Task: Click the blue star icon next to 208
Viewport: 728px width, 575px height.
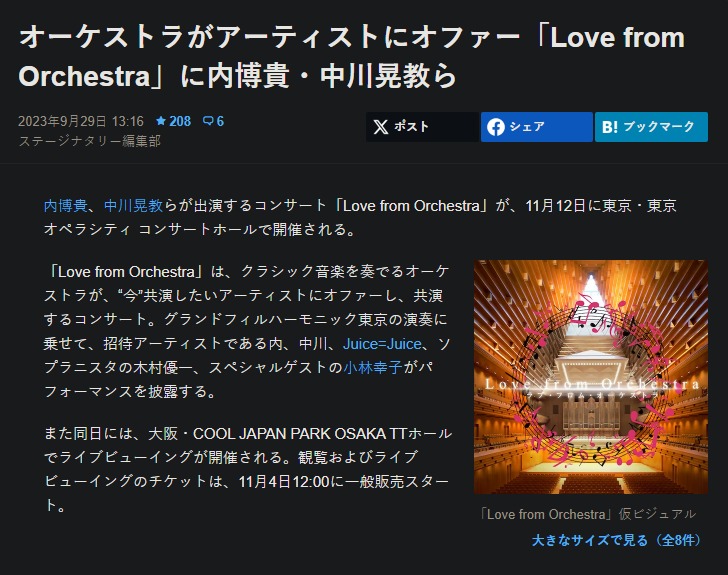Action: pyautogui.click(x=161, y=121)
